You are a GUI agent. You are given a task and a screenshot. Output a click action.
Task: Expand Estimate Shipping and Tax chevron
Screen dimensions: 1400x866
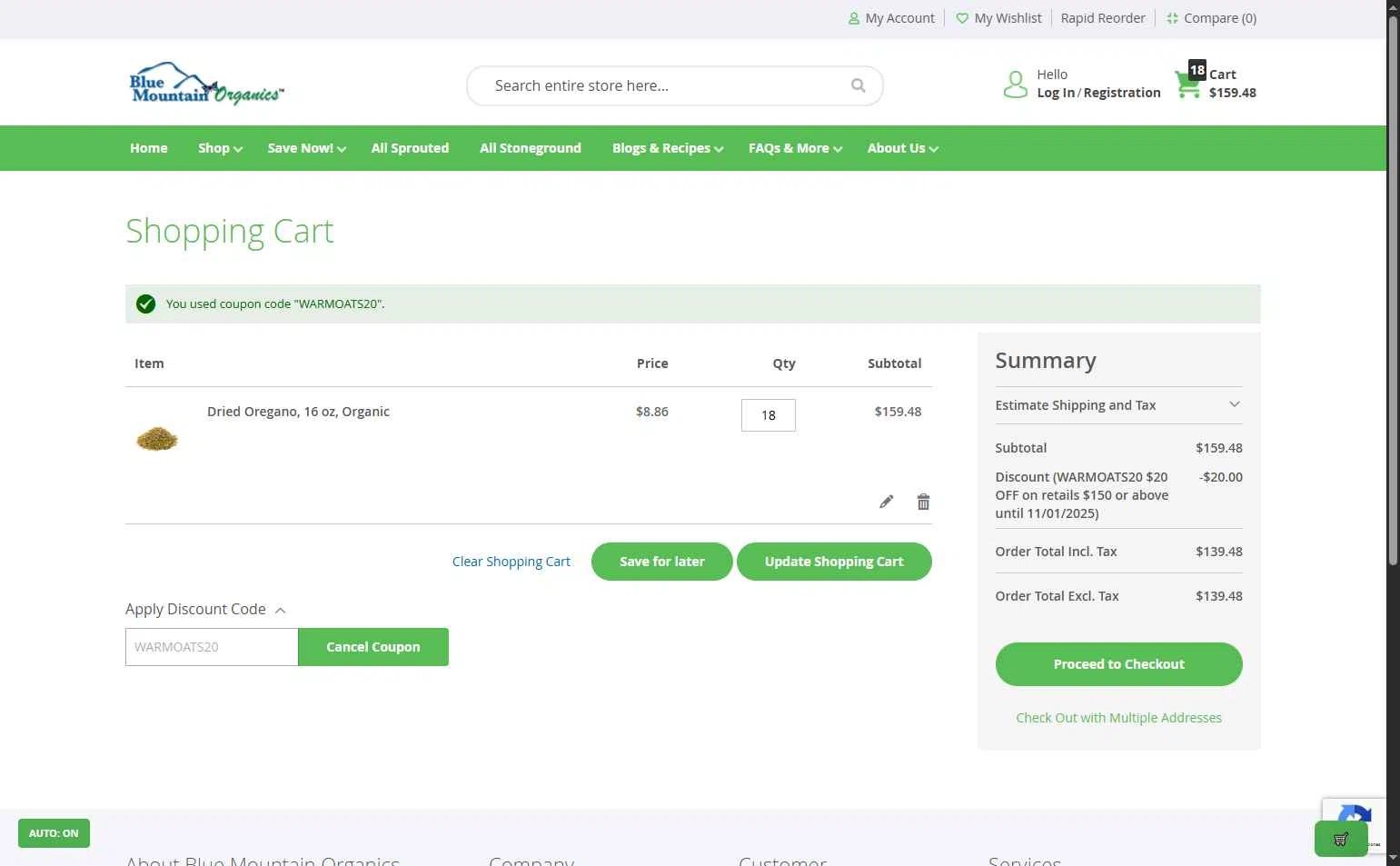[x=1235, y=404]
